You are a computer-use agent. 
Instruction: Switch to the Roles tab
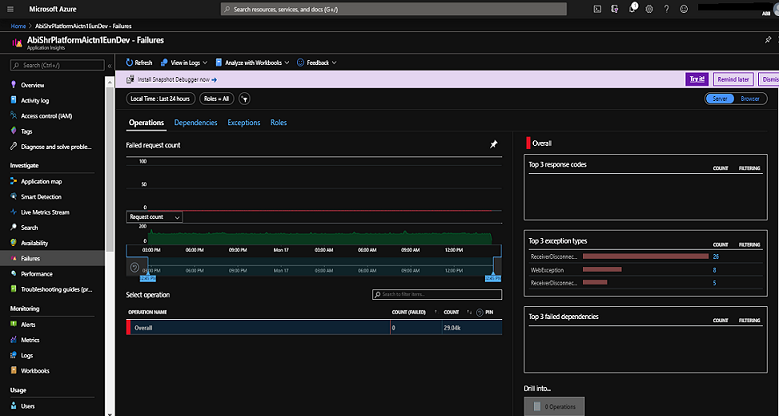(x=279, y=123)
